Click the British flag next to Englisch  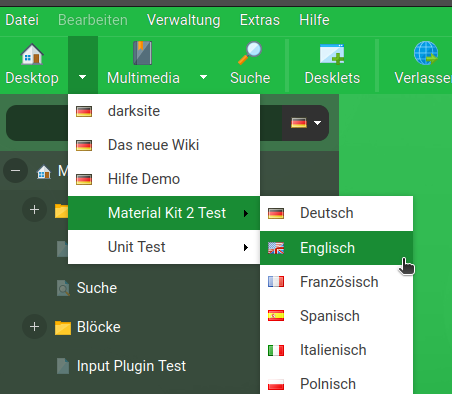[276, 248]
